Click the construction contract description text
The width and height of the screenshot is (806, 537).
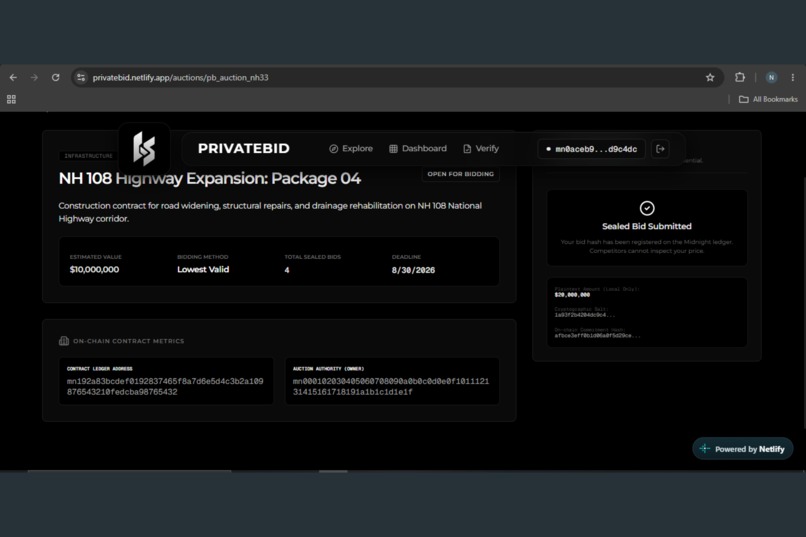[x=270, y=212]
